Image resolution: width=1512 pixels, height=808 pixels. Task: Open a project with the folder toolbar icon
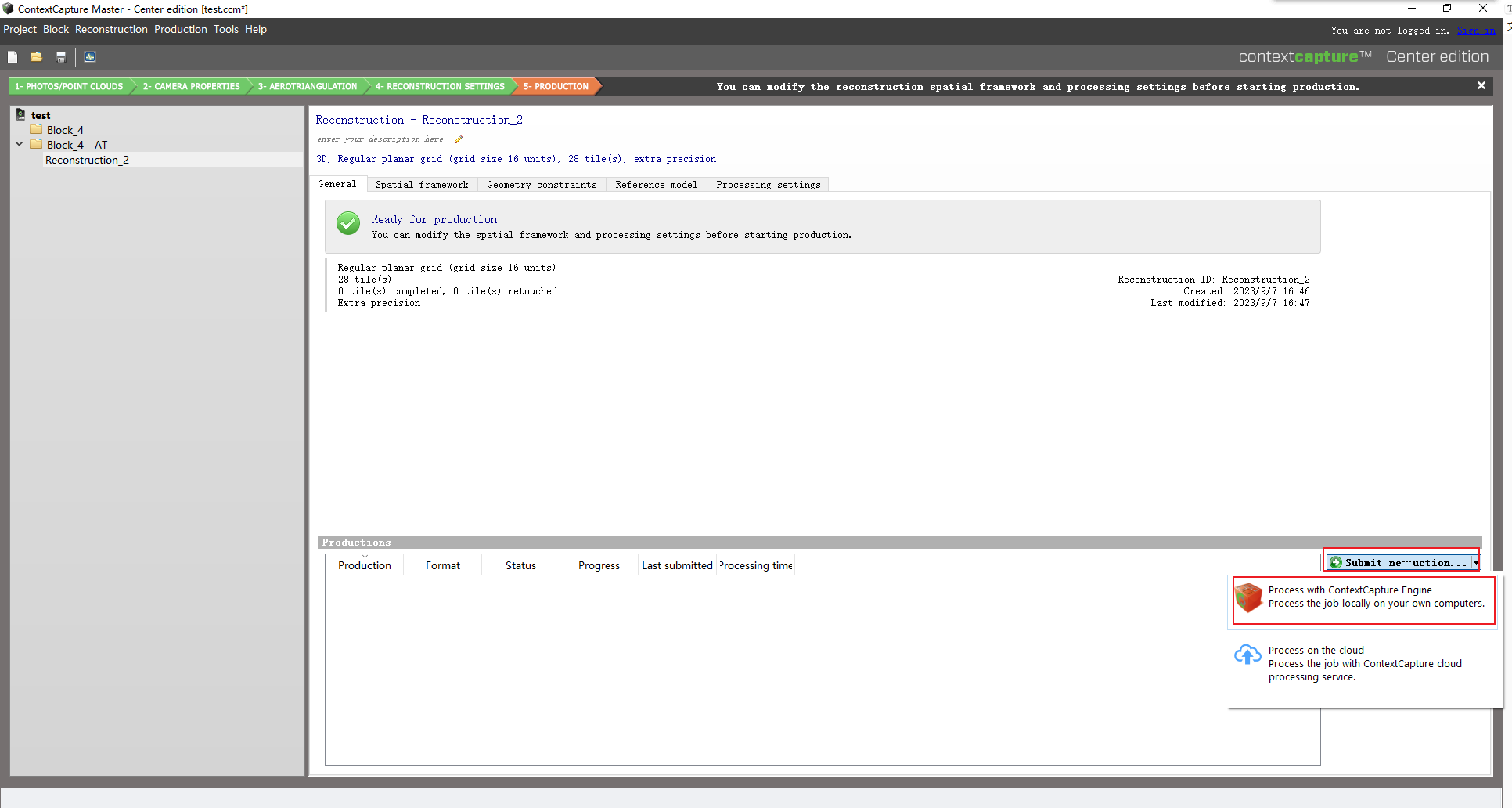pyautogui.click(x=36, y=56)
